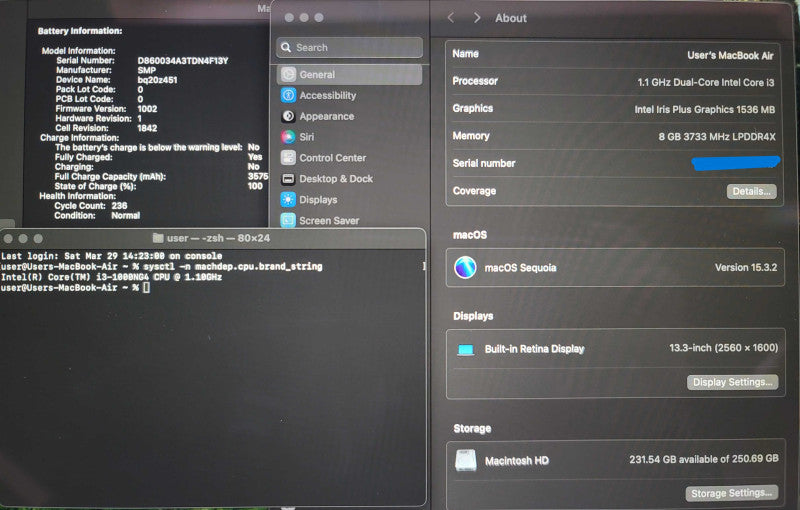Open Accessibility settings pane

(x=328, y=95)
